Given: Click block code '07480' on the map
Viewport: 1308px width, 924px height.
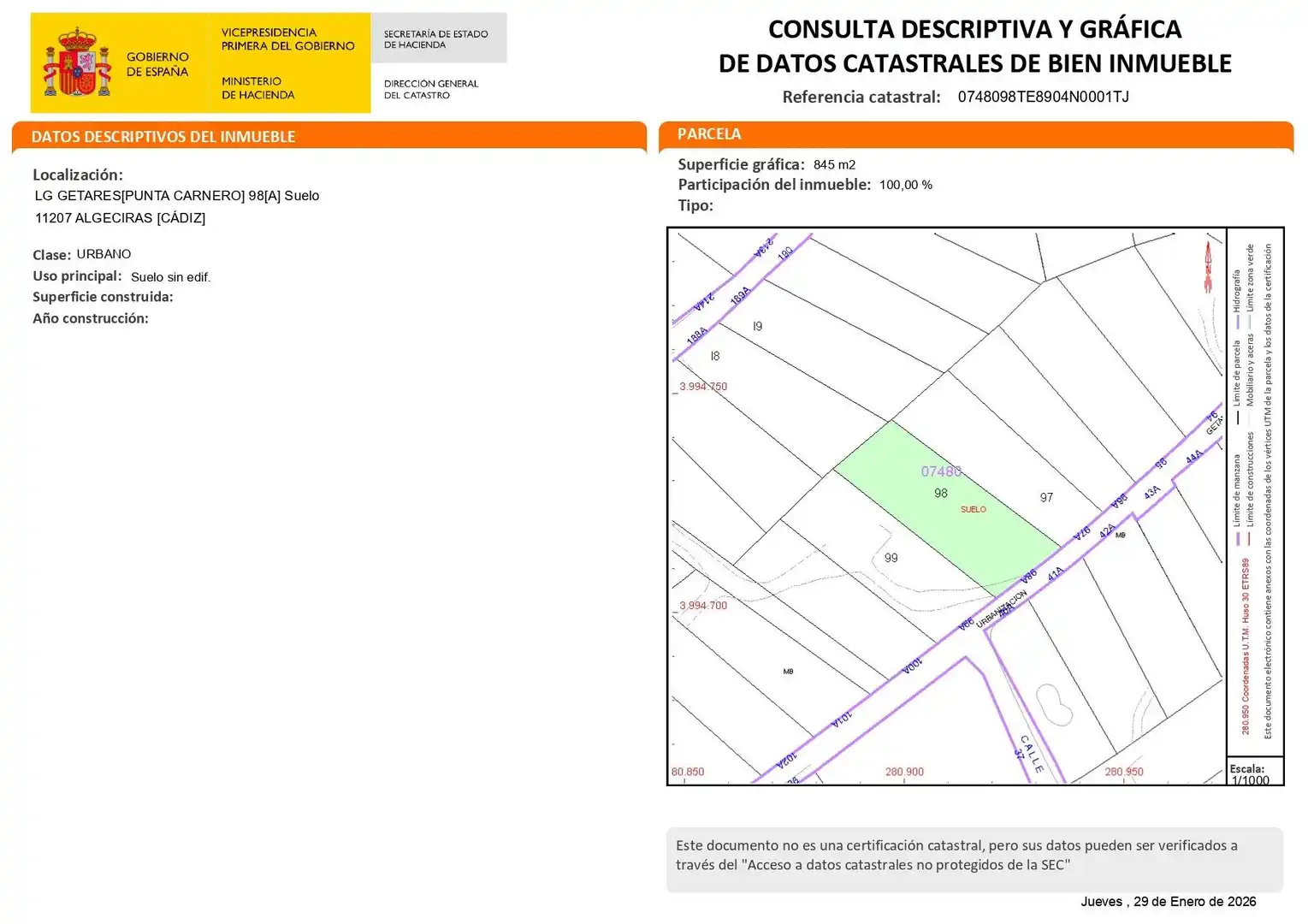Looking at the screenshot, I should (x=941, y=471).
